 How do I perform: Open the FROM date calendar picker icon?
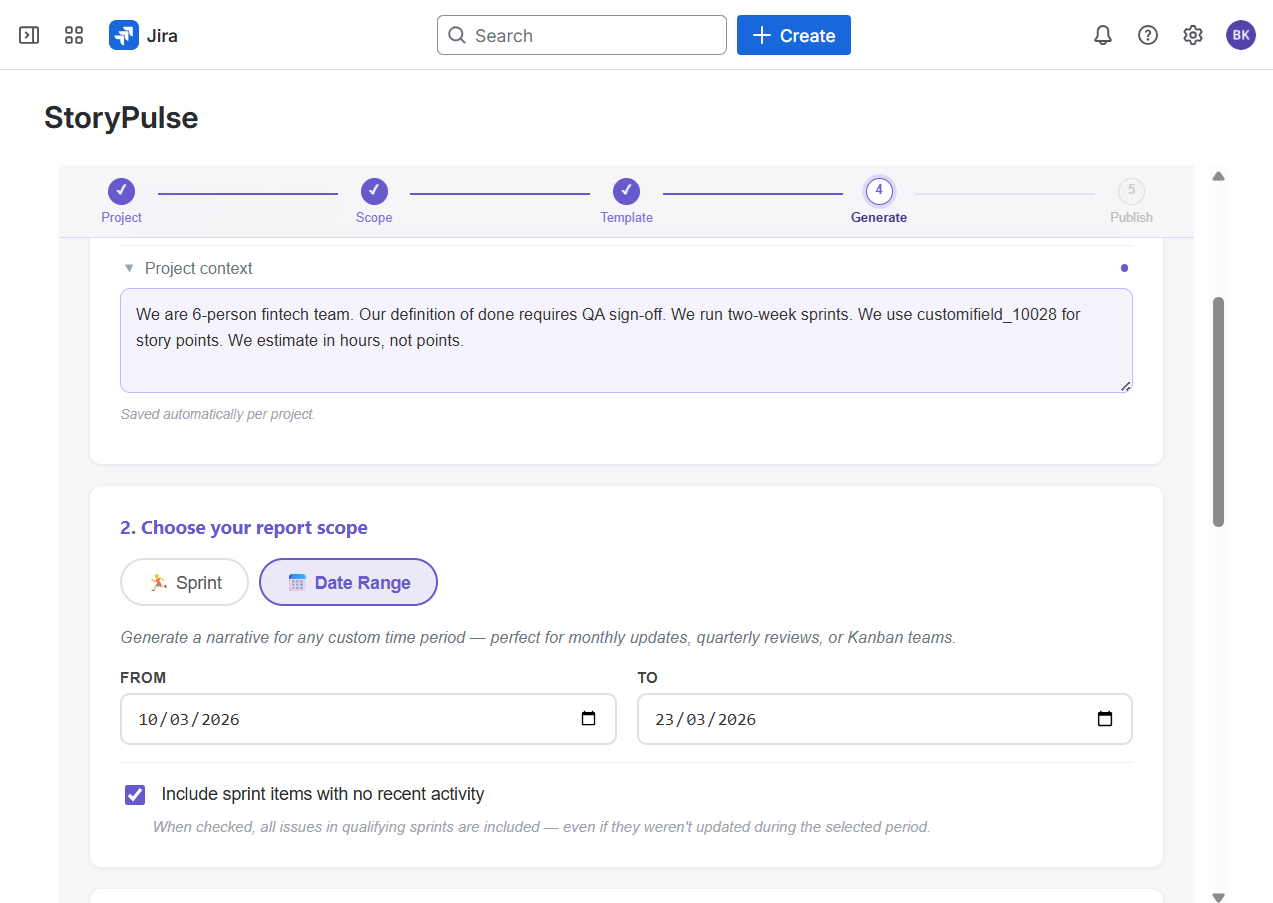(x=589, y=719)
